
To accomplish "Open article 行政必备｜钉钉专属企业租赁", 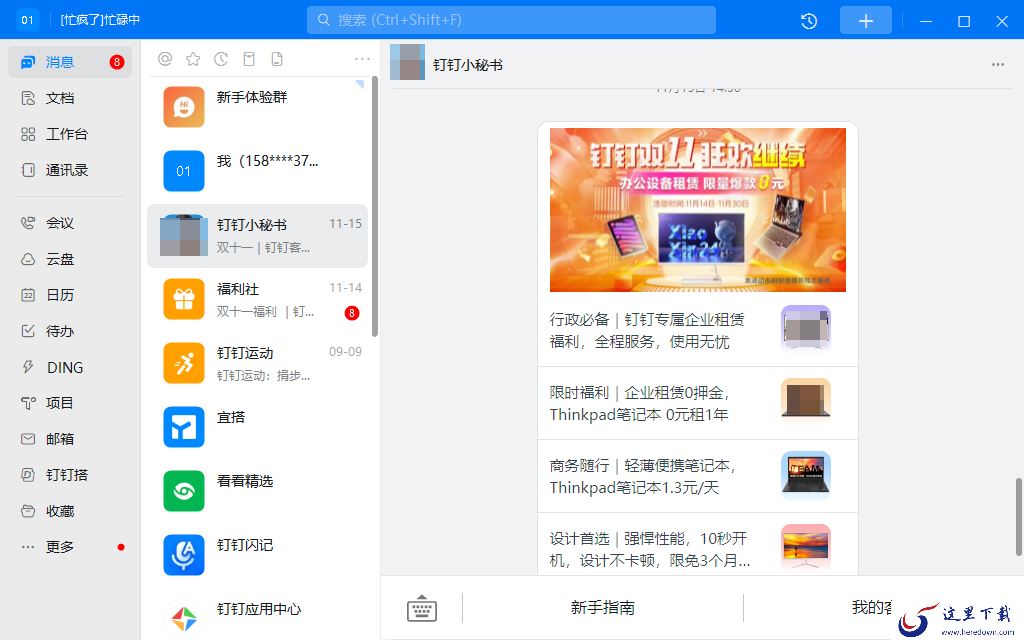I will [x=697, y=330].
